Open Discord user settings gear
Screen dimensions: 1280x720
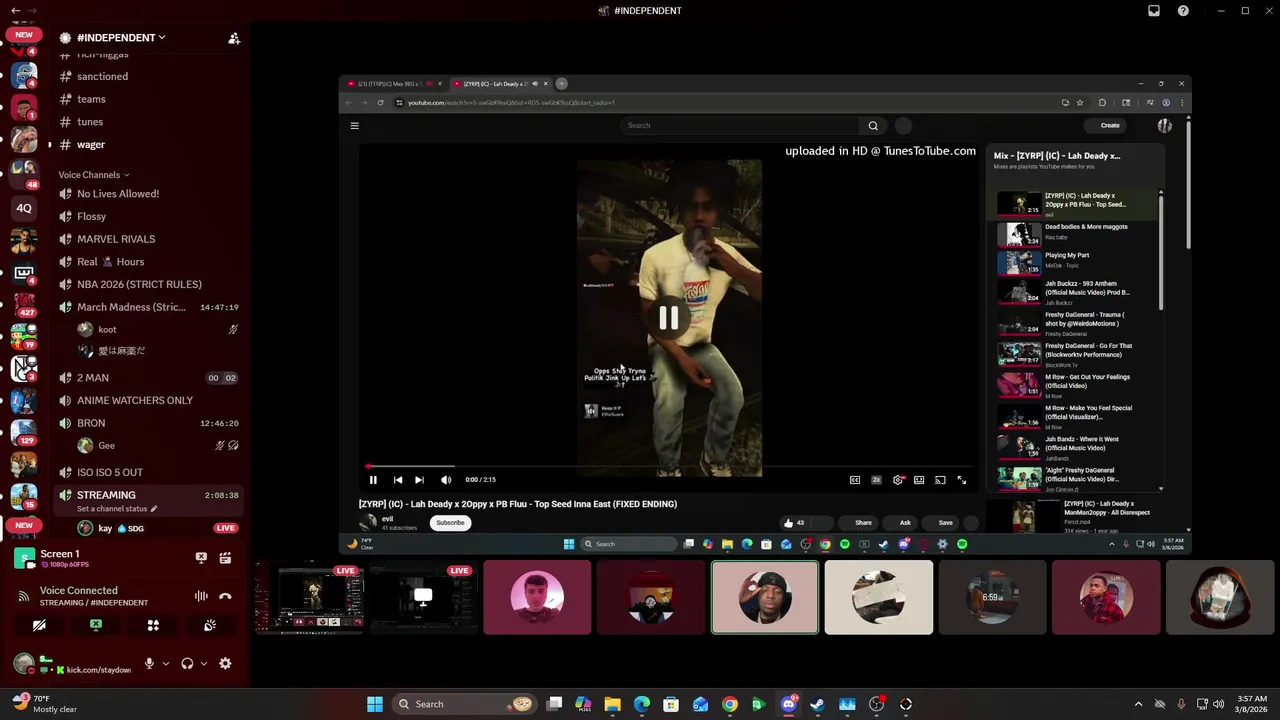coord(225,663)
